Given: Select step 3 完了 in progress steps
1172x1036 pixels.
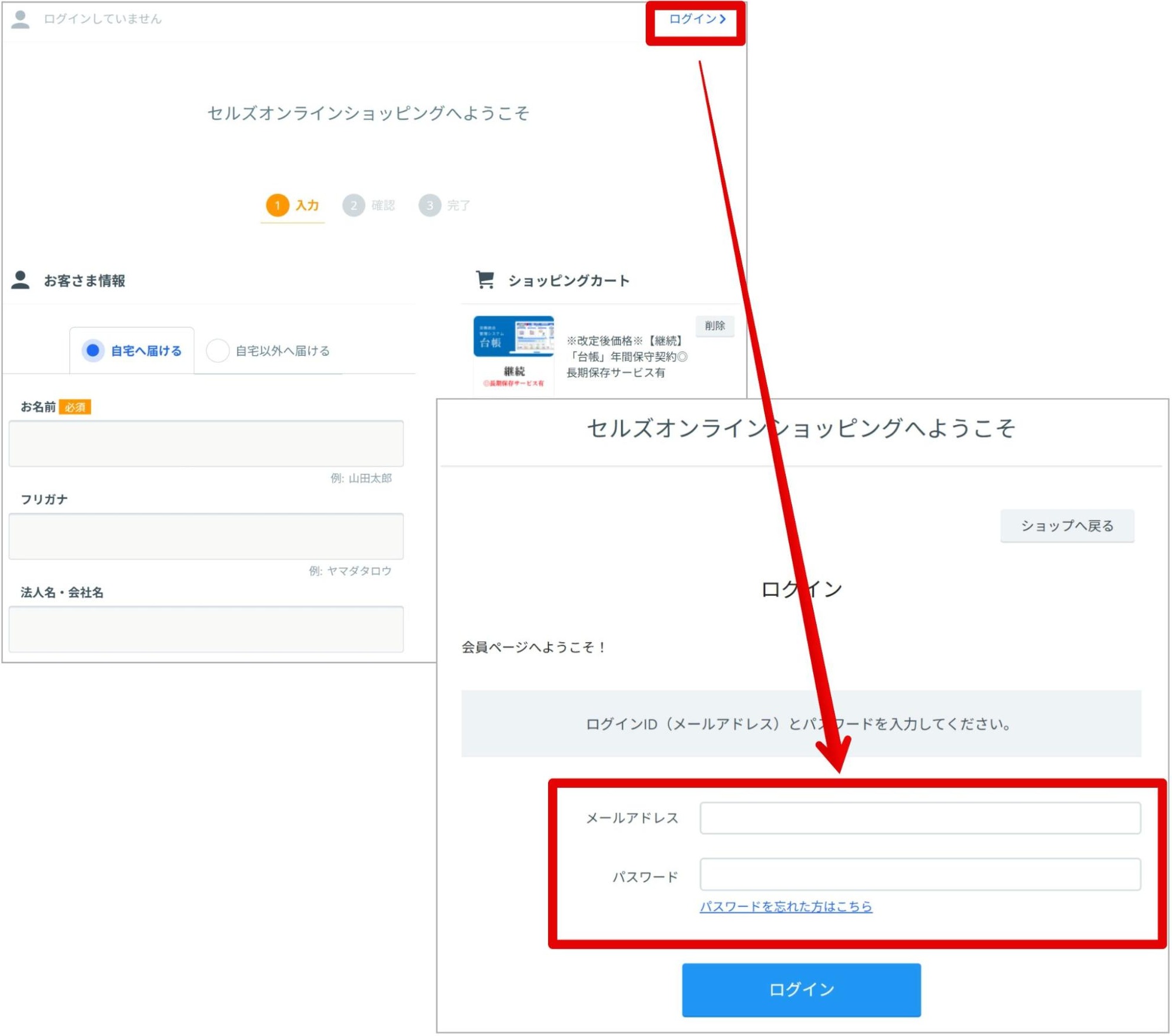Looking at the screenshot, I should coord(445,205).
